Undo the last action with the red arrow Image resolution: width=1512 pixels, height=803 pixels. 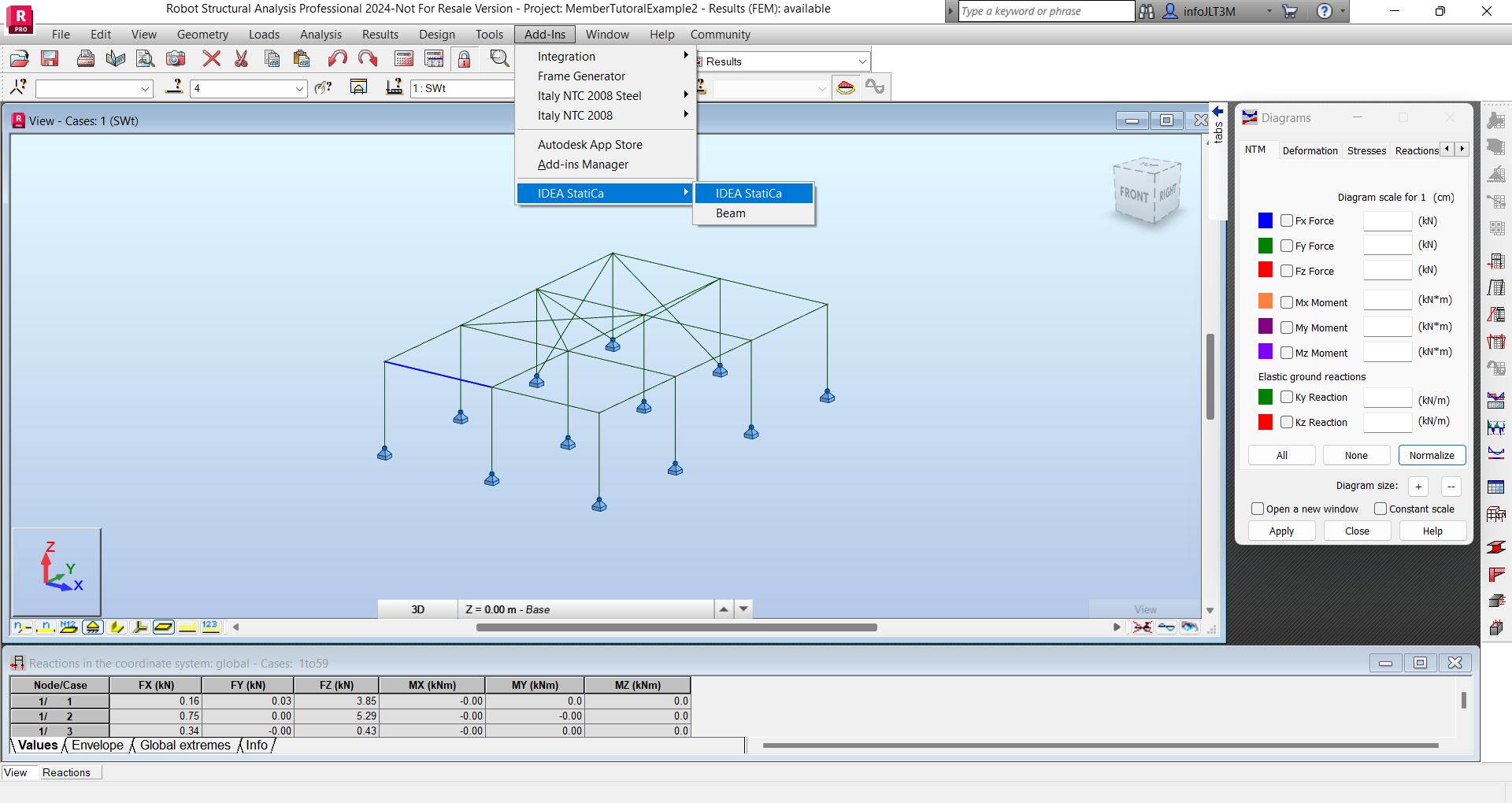pyautogui.click(x=336, y=57)
